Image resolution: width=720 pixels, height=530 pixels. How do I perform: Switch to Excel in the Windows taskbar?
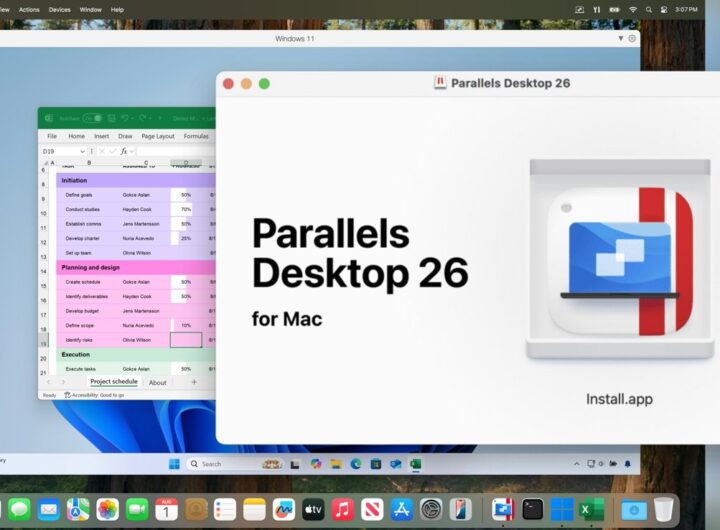click(x=416, y=464)
